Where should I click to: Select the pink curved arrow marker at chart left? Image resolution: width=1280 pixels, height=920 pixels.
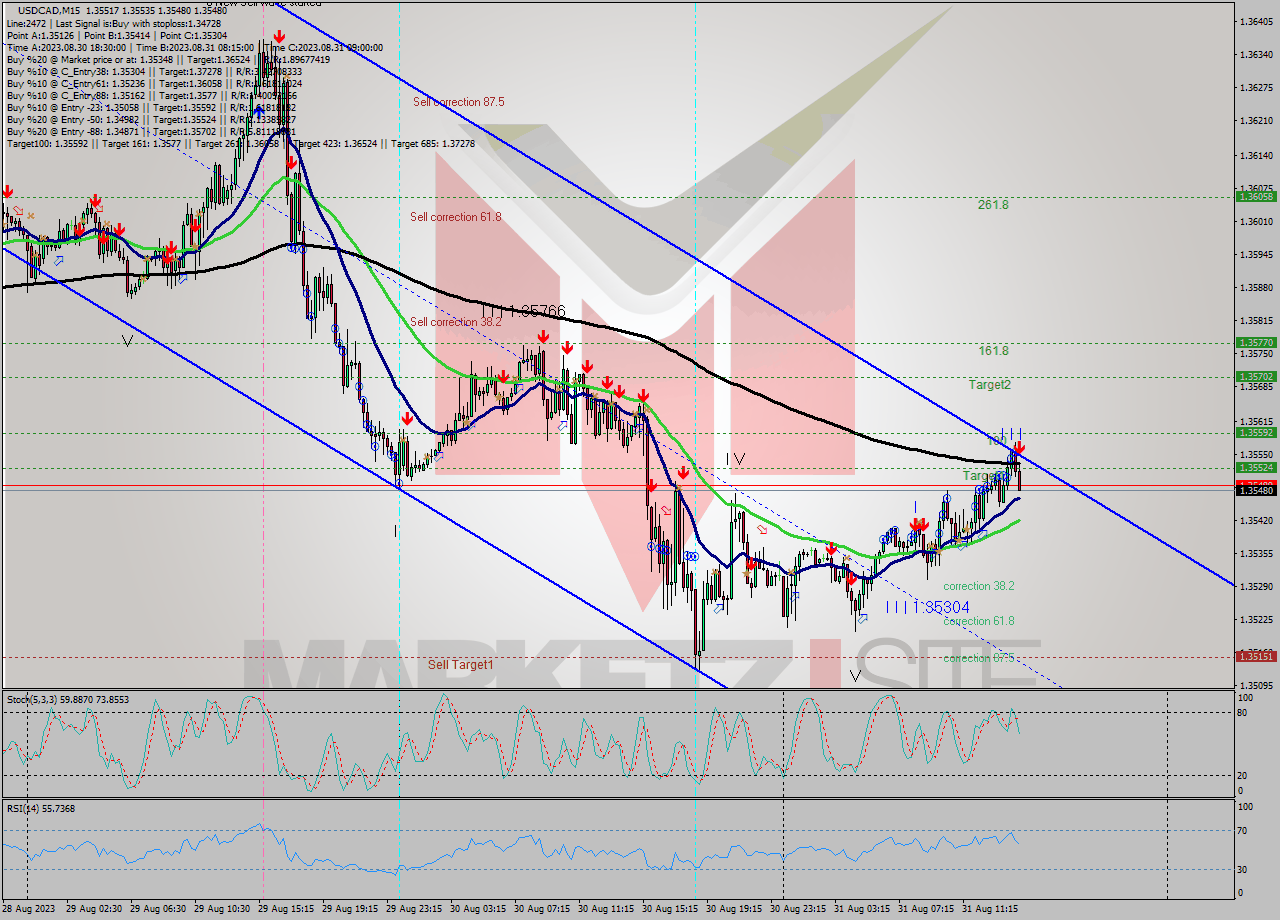click(16, 210)
